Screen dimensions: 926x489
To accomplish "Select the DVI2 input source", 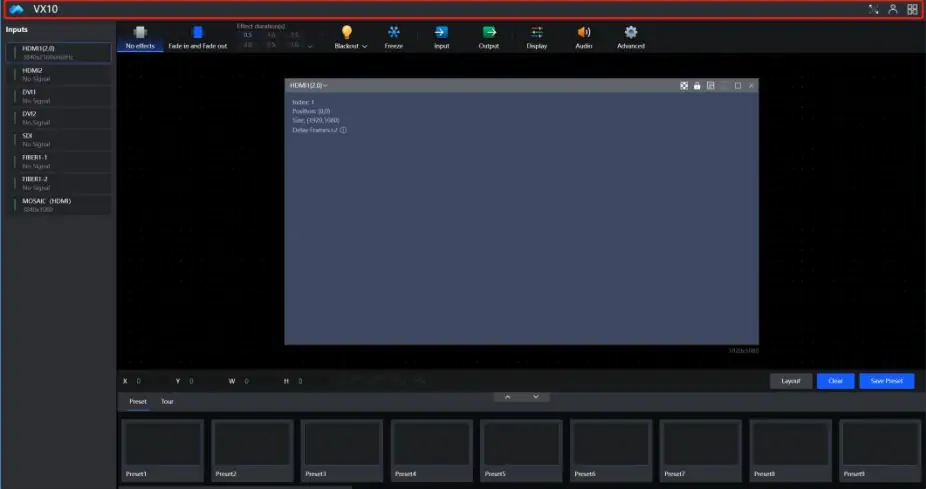I will (58, 118).
